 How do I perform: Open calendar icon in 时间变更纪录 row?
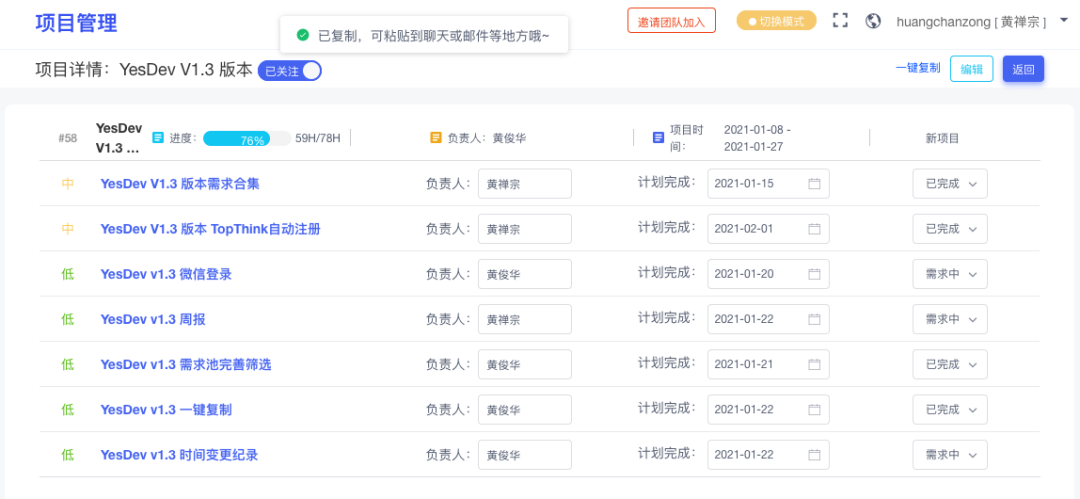tap(814, 455)
